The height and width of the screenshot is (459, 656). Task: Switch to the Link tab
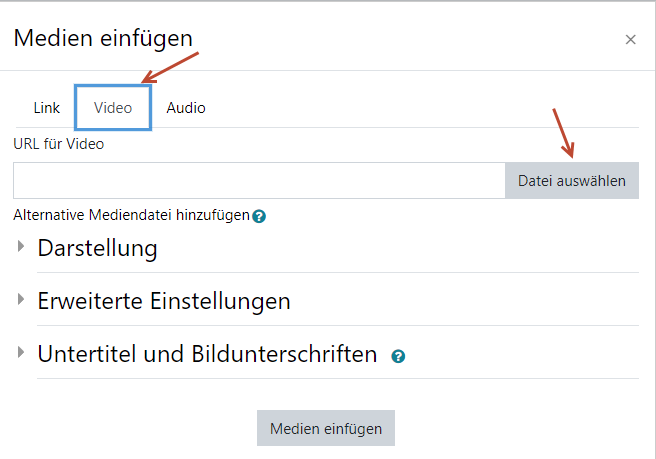47,108
